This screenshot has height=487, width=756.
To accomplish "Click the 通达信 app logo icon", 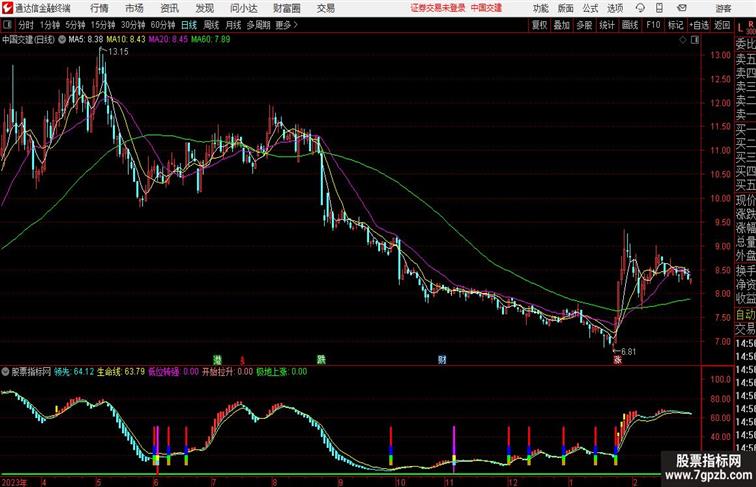I will coord(7,8).
